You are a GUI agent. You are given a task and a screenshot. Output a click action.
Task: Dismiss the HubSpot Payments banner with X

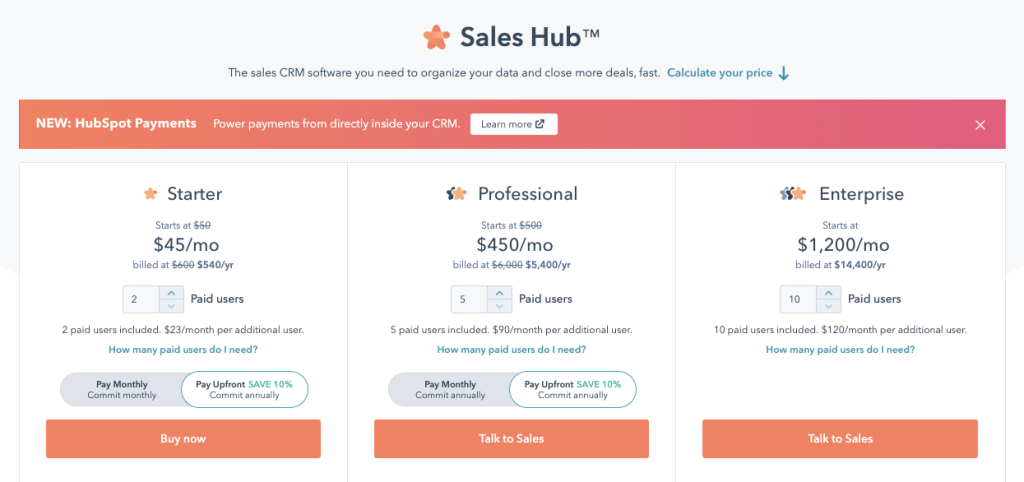tap(980, 125)
